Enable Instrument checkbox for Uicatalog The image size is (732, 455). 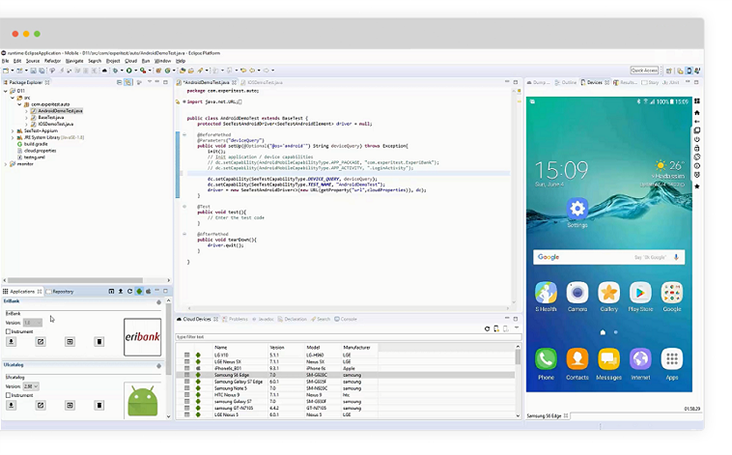click(x=8, y=395)
